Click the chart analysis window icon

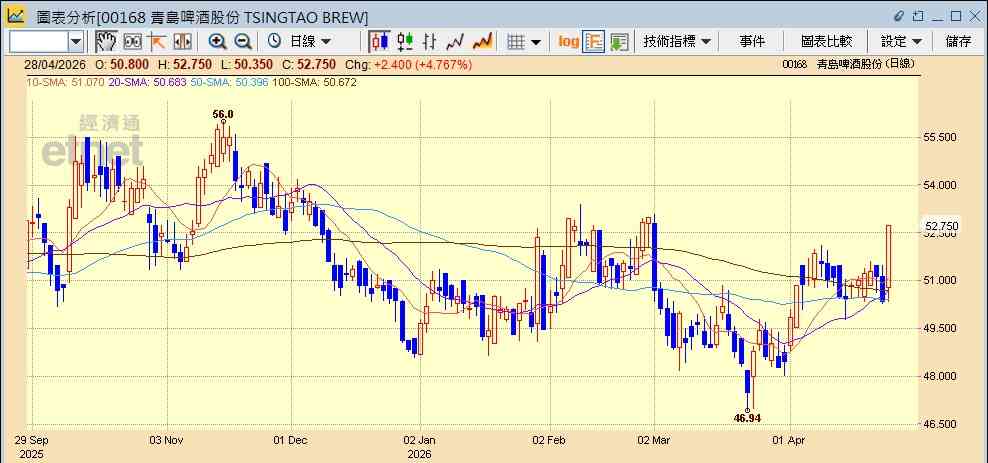coord(15,15)
